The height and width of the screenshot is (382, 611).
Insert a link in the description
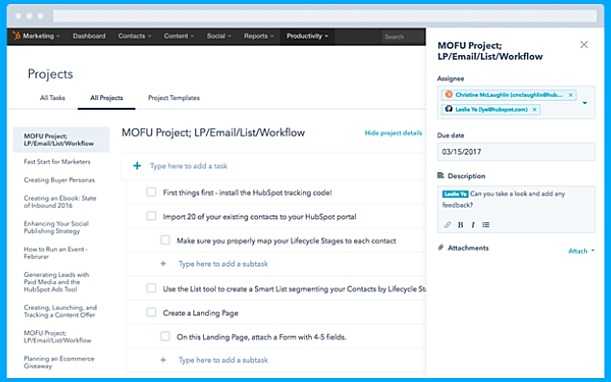click(447, 225)
